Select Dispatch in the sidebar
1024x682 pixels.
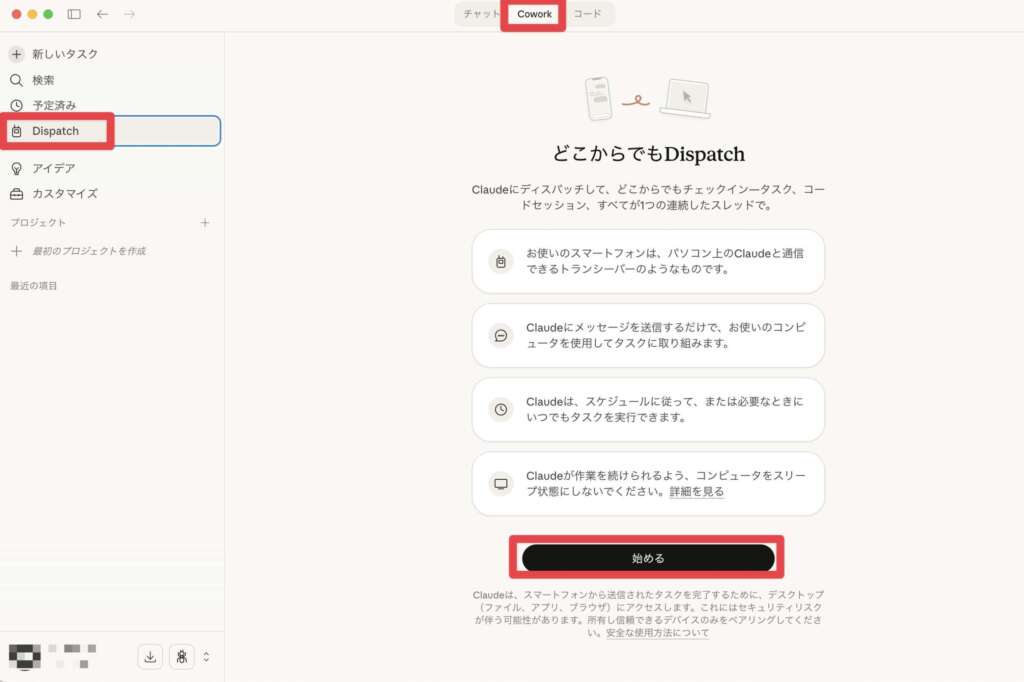click(x=55, y=130)
